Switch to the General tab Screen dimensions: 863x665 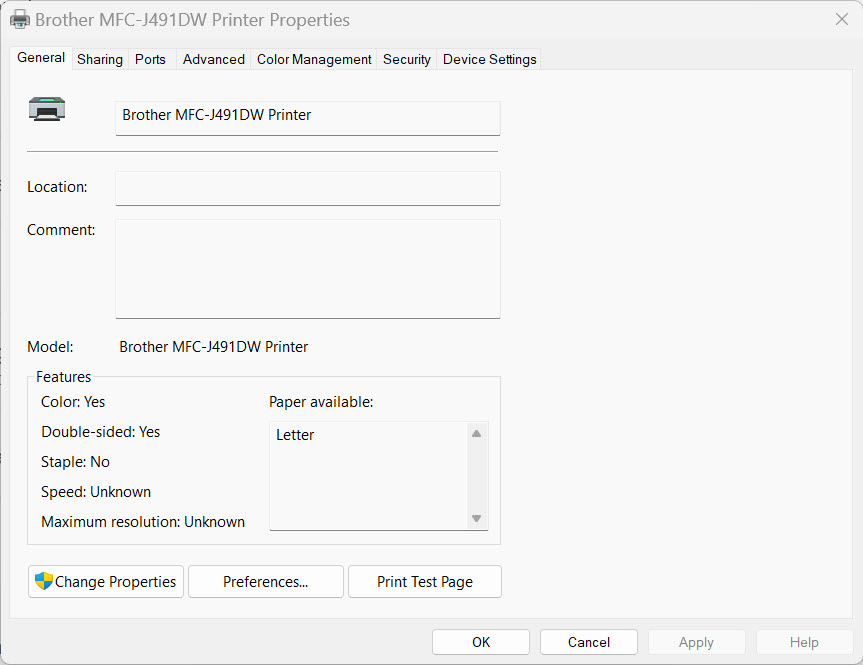pyautogui.click(x=41, y=58)
